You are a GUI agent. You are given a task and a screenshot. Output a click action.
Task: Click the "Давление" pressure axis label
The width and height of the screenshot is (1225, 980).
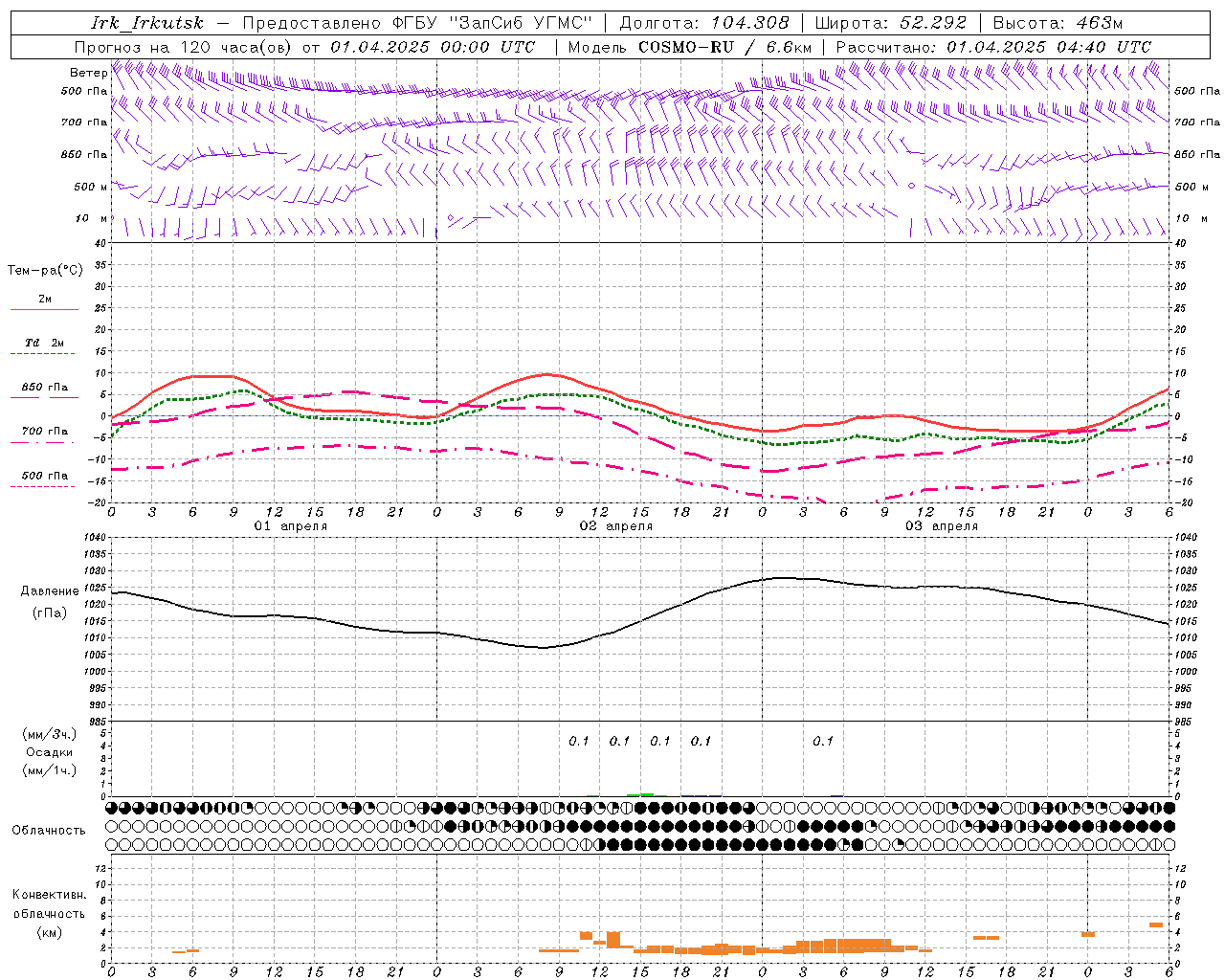(x=50, y=591)
